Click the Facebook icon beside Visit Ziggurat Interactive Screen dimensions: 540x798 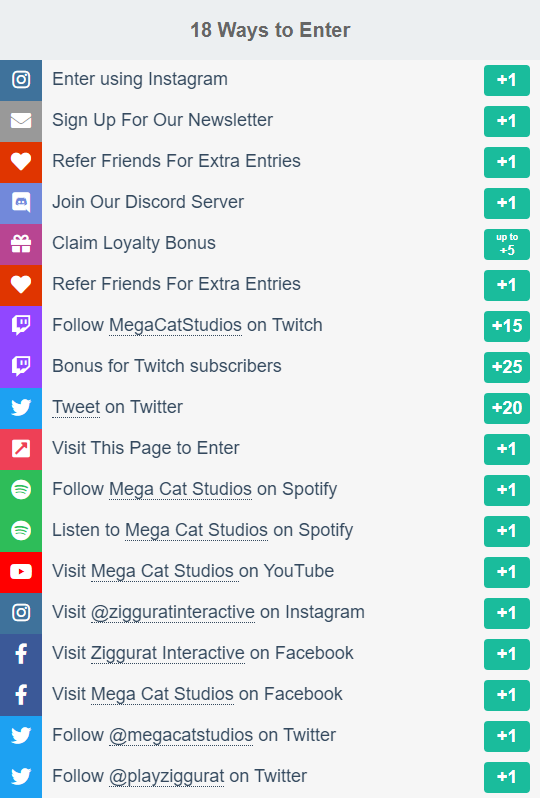(x=21, y=654)
